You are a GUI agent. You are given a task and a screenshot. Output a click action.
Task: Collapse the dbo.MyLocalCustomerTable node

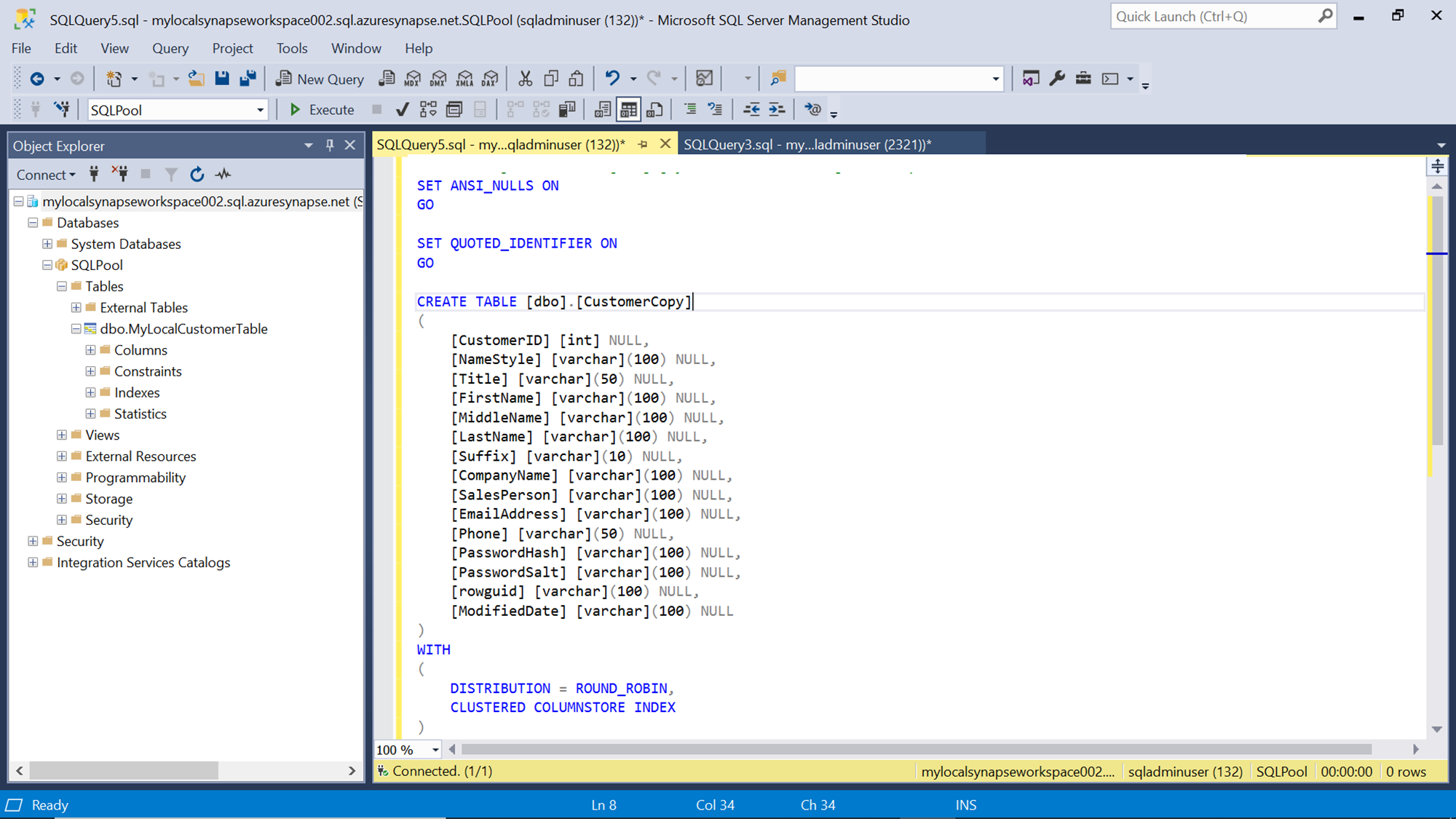click(x=76, y=329)
